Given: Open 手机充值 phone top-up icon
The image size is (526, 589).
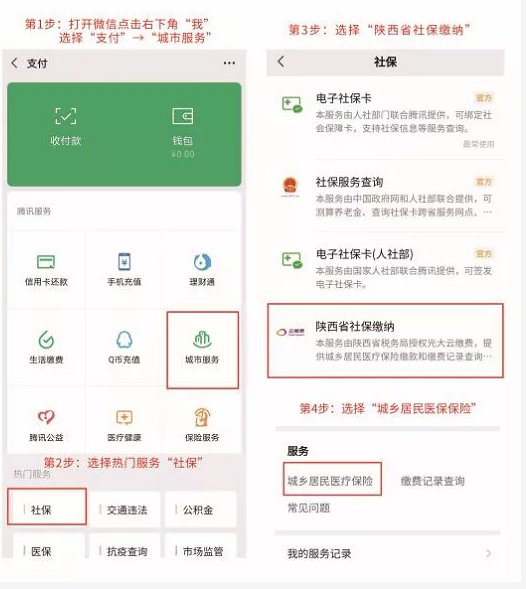Looking at the screenshot, I should tap(124, 261).
